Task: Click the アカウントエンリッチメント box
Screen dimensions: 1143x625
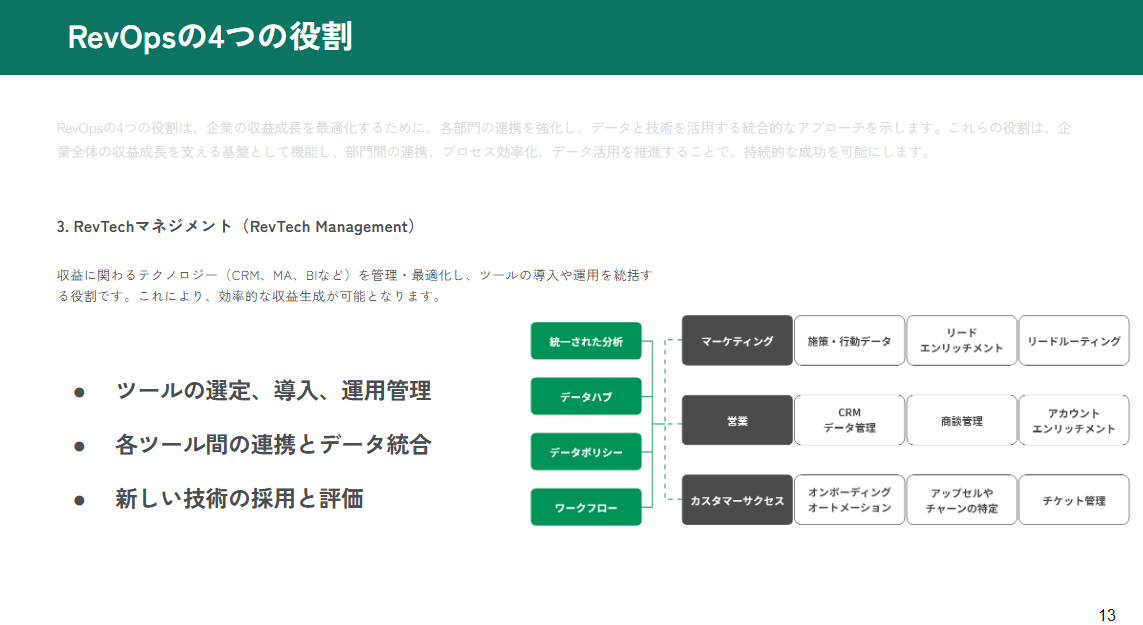Action: (x=1073, y=420)
